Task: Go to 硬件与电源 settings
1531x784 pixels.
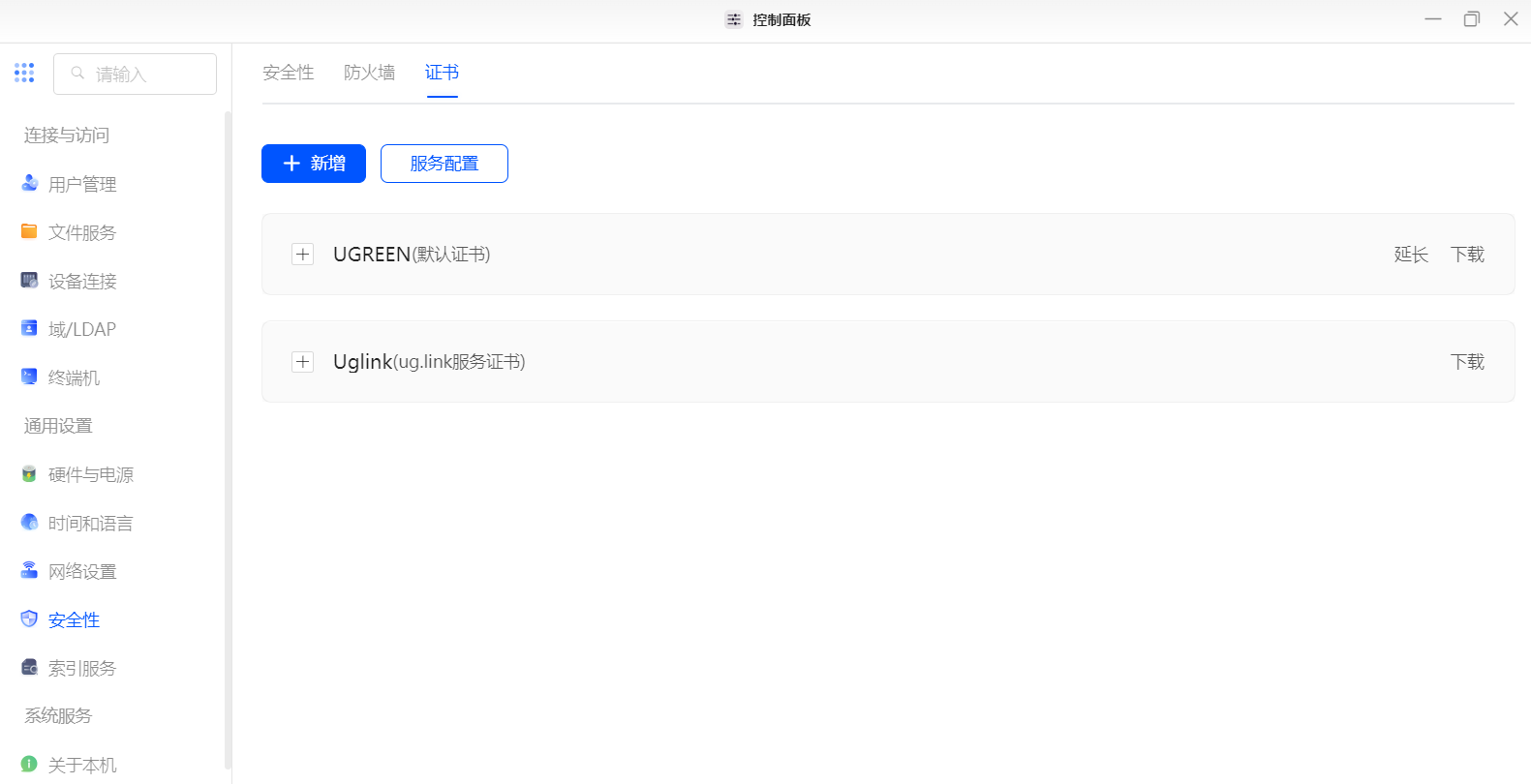Action: 91,474
